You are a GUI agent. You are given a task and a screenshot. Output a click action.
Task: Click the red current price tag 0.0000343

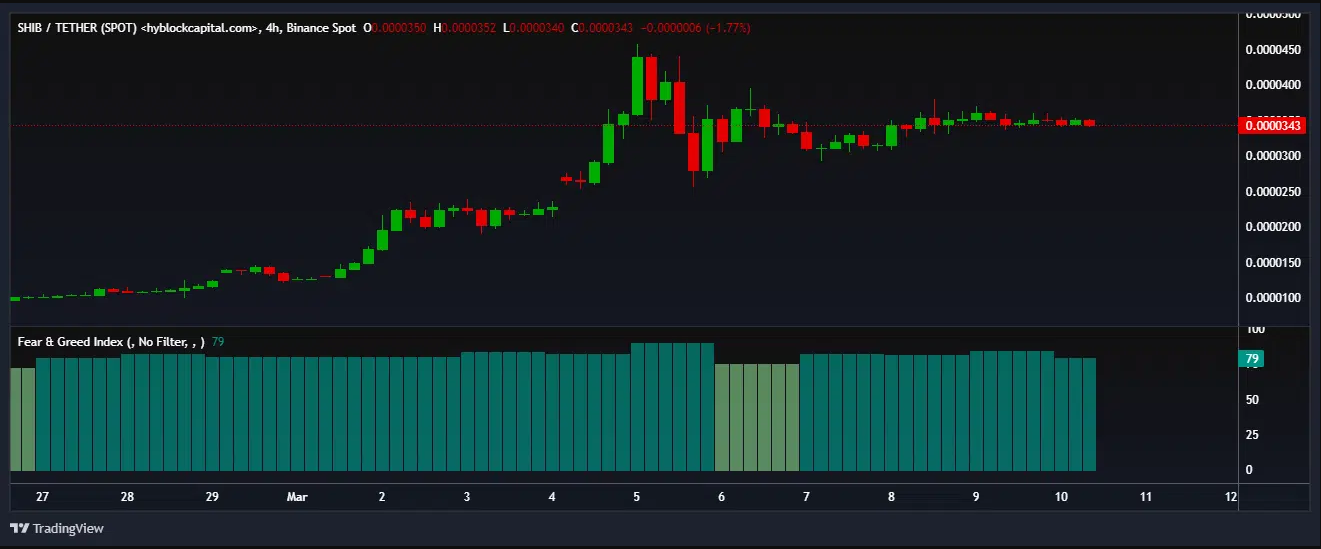click(x=1272, y=125)
